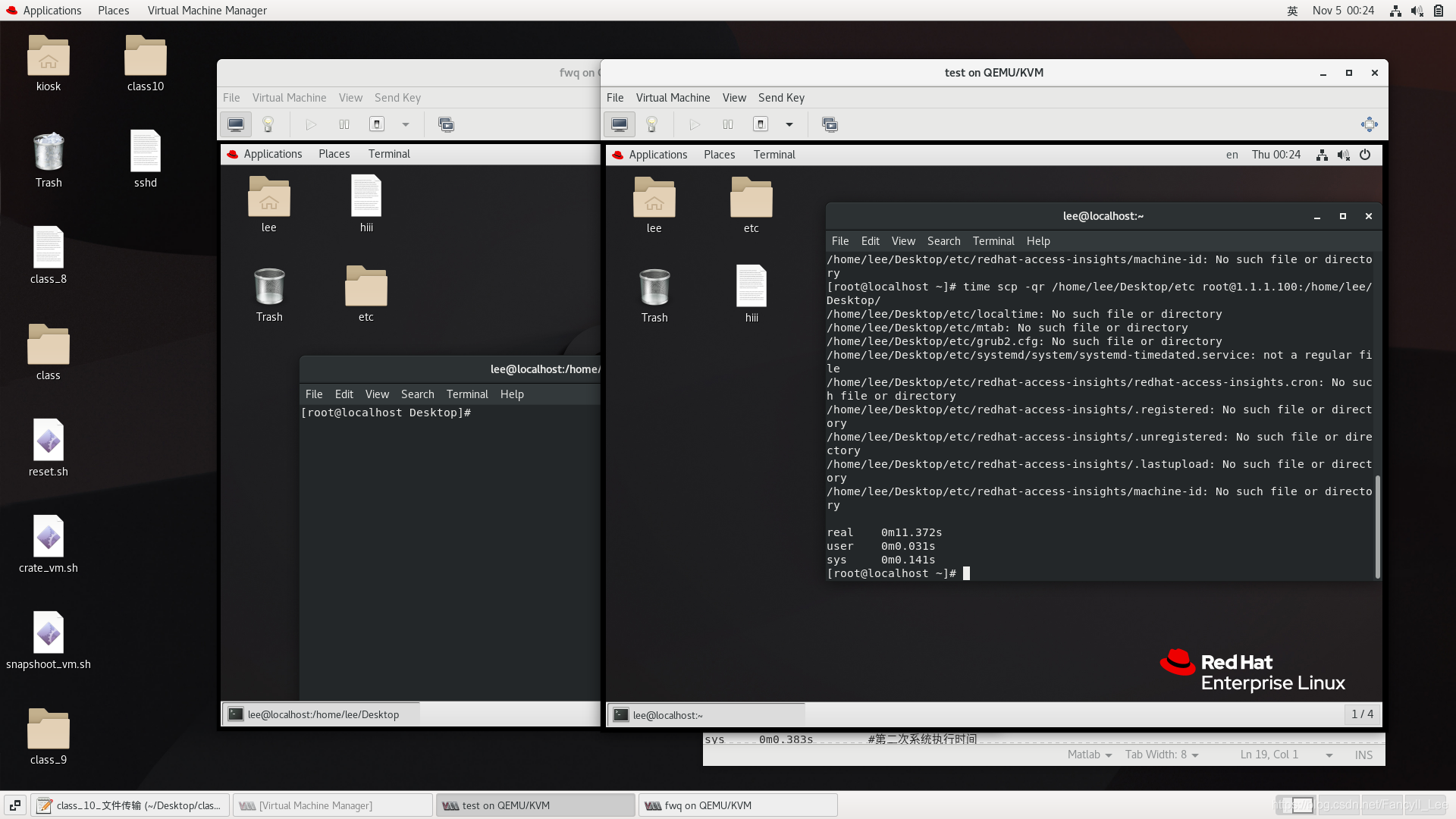1456x819 pixels.
Task: Click fullscreen icon at right of test VM toolbar
Action: click(x=1369, y=124)
